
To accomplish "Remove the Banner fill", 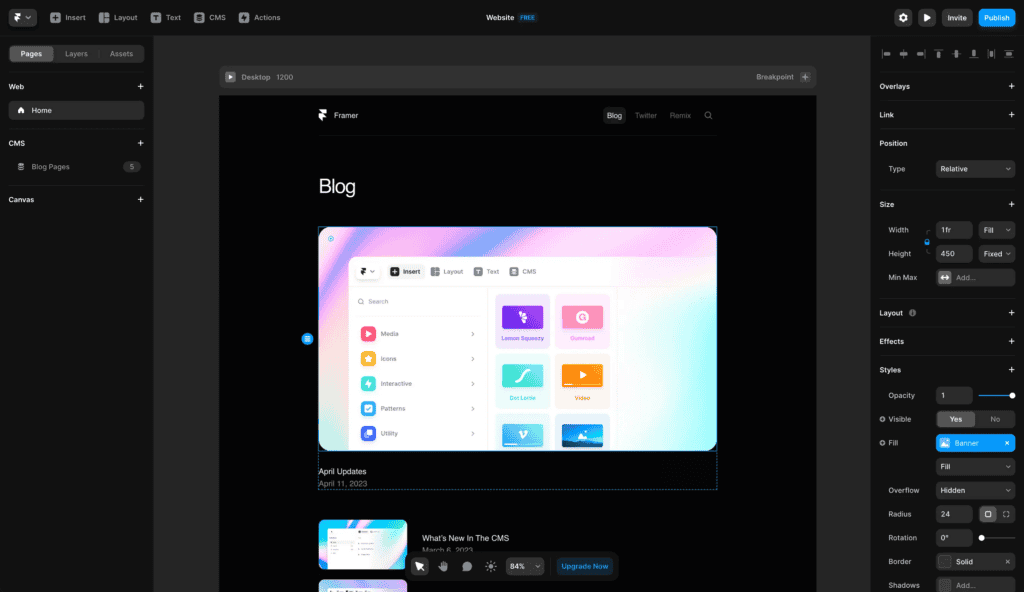I will 1007,443.
